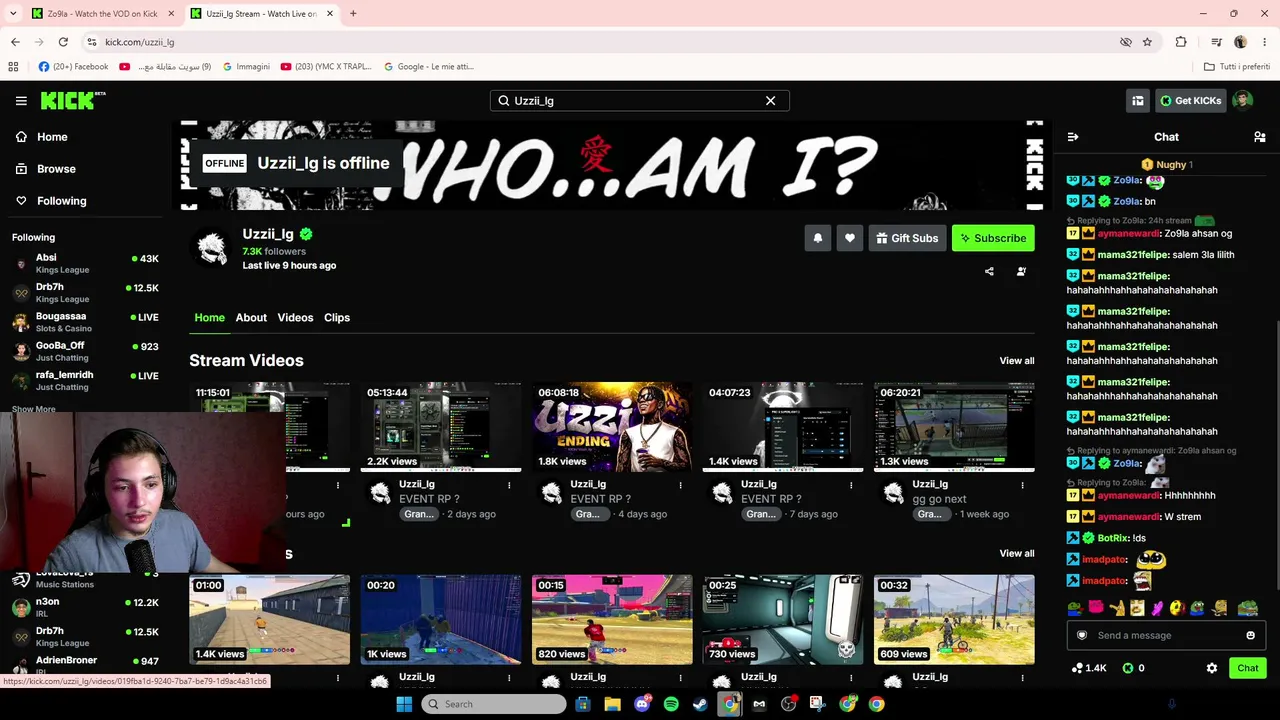This screenshot has width=1280, height=720.
Task: Reload the page
Action: tap(63, 42)
